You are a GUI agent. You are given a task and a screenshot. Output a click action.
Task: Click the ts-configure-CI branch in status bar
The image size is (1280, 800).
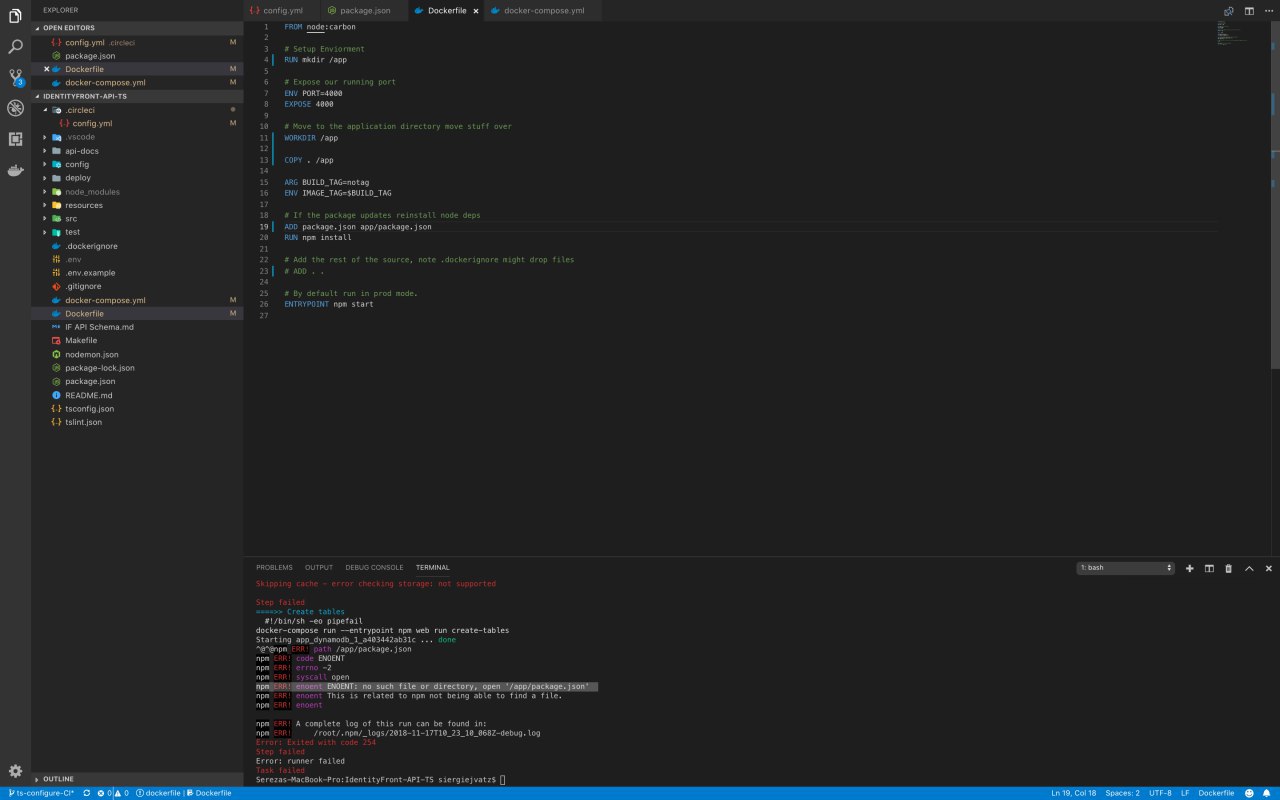pos(40,793)
